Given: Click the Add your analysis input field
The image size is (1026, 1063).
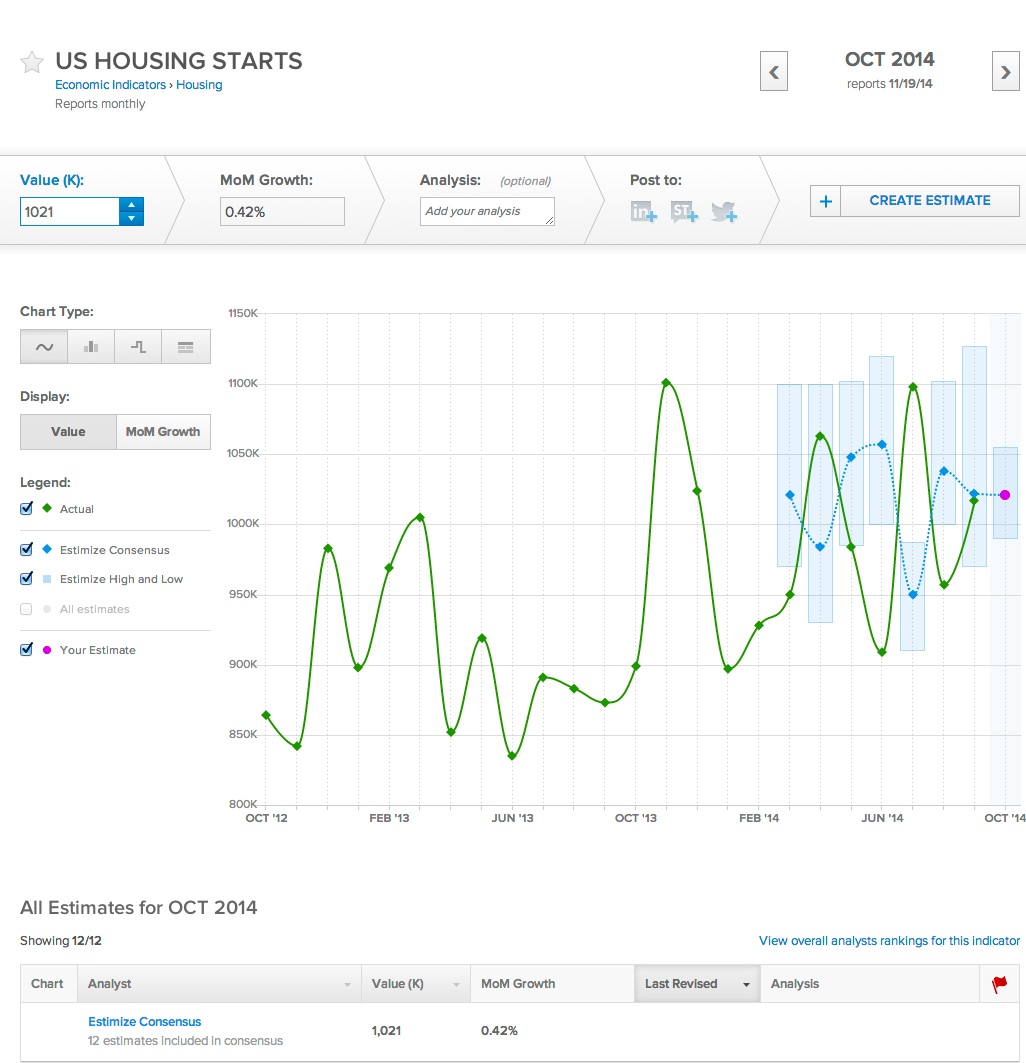Looking at the screenshot, I should coord(487,211).
